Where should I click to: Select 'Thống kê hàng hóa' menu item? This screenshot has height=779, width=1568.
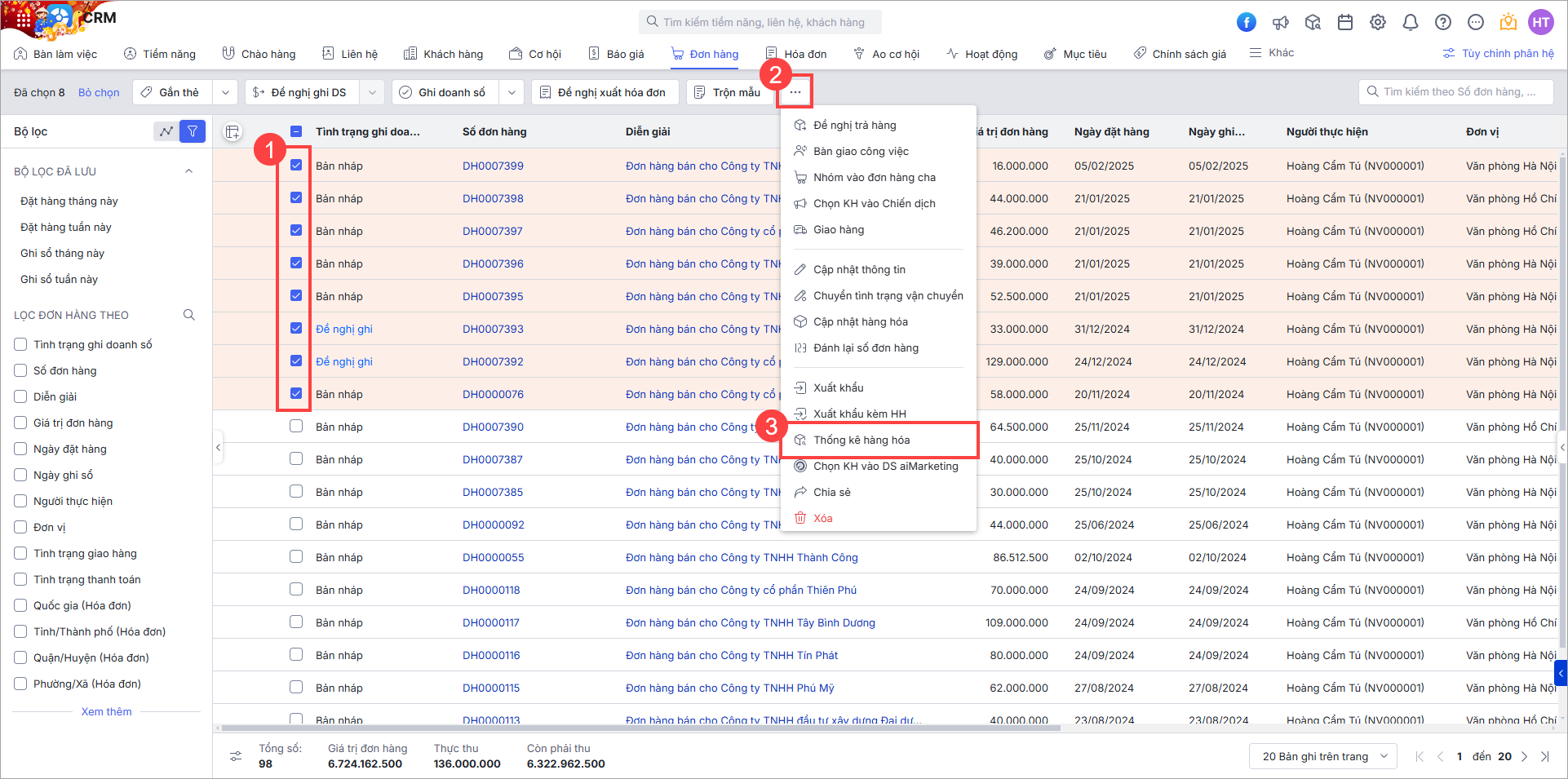(862, 440)
